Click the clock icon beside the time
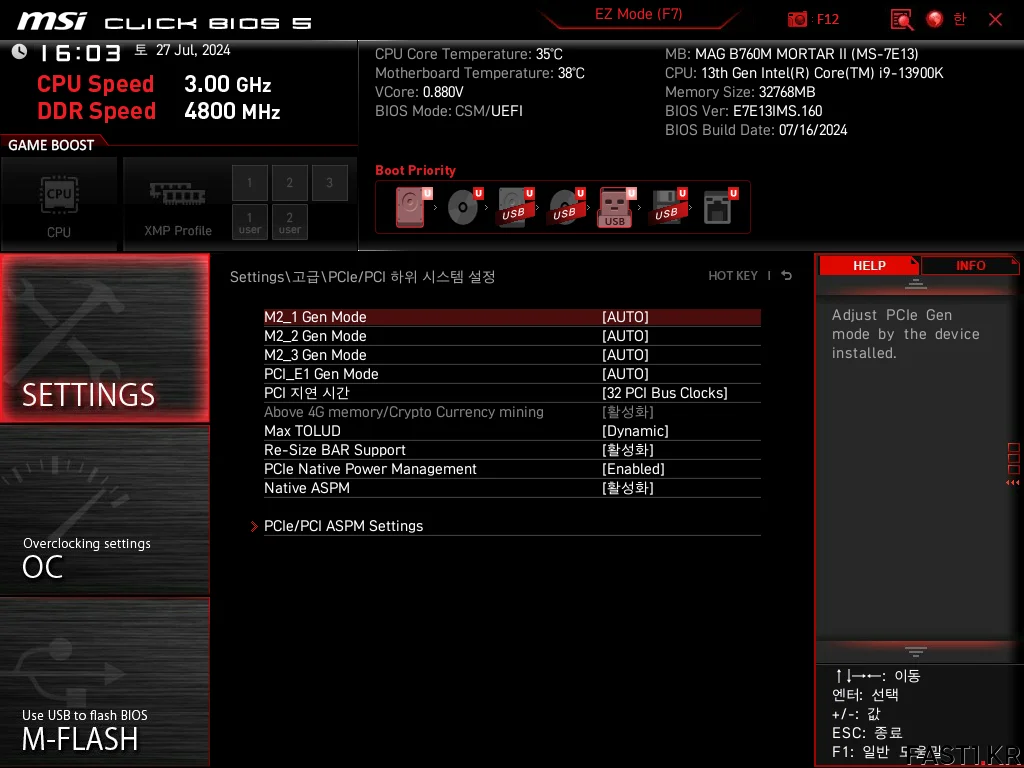 pos(19,51)
